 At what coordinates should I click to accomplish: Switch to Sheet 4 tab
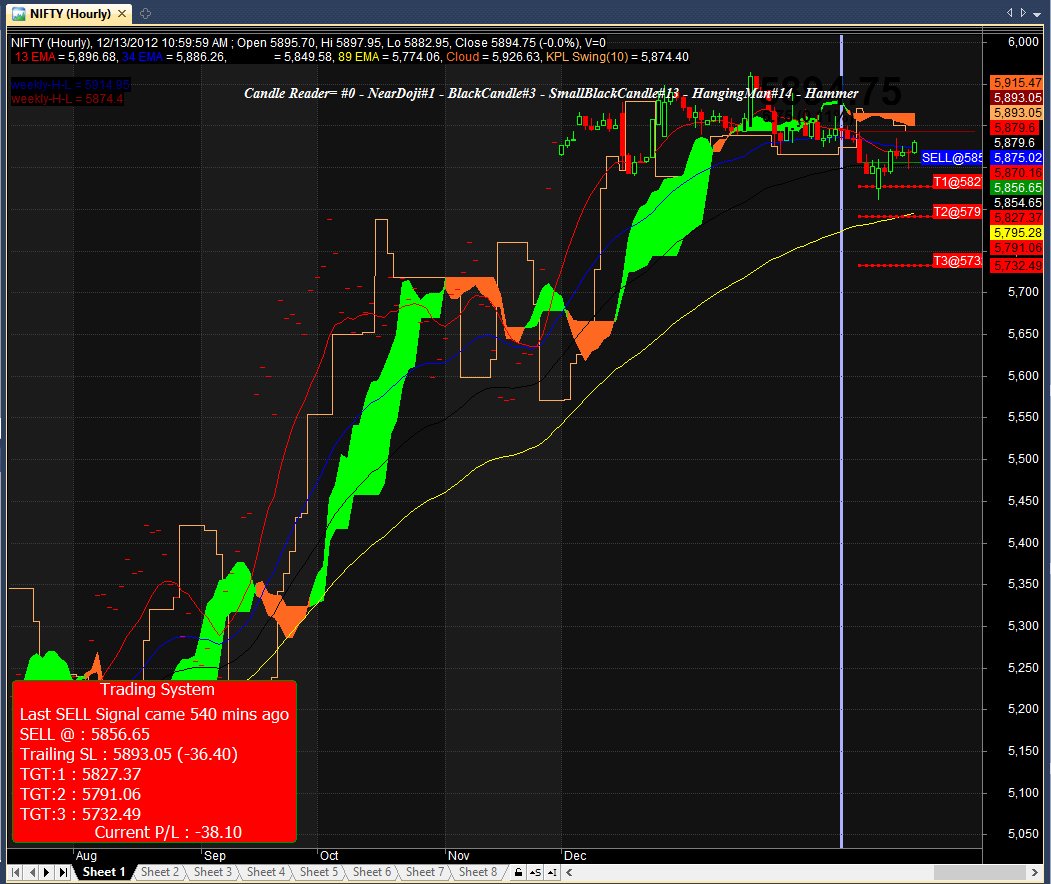tap(265, 872)
